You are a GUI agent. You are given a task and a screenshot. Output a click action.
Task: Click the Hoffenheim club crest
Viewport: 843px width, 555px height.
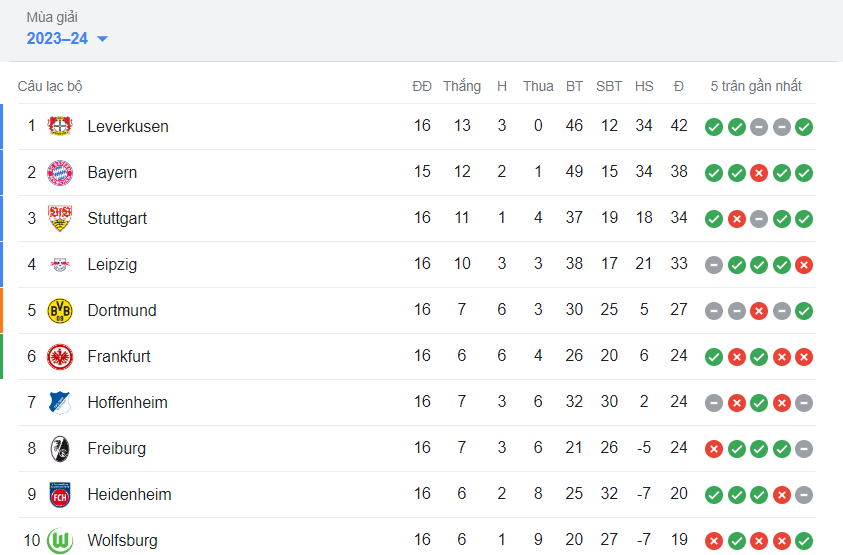[60, 402]
